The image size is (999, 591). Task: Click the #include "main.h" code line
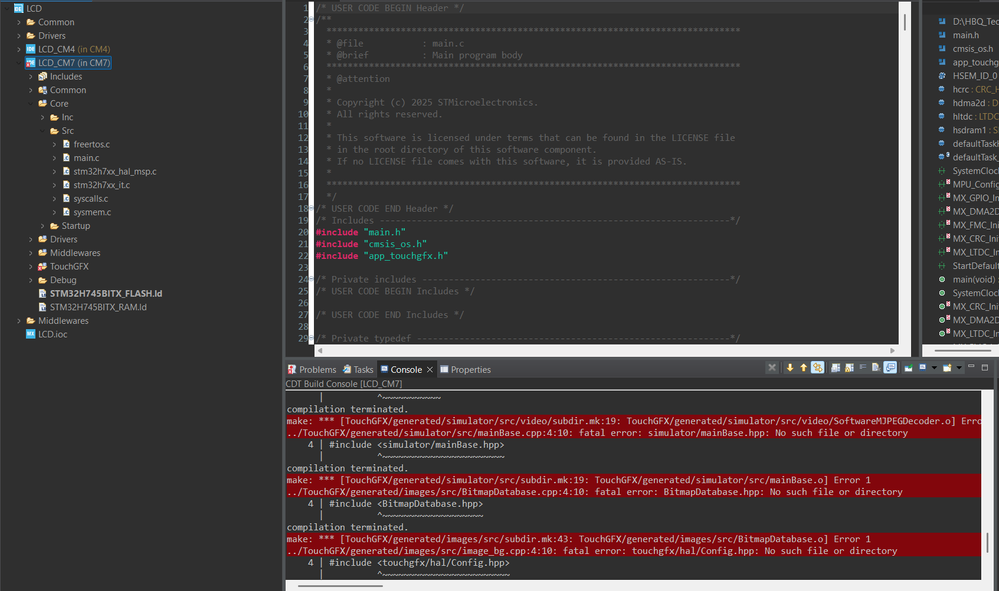coord(361,232)
